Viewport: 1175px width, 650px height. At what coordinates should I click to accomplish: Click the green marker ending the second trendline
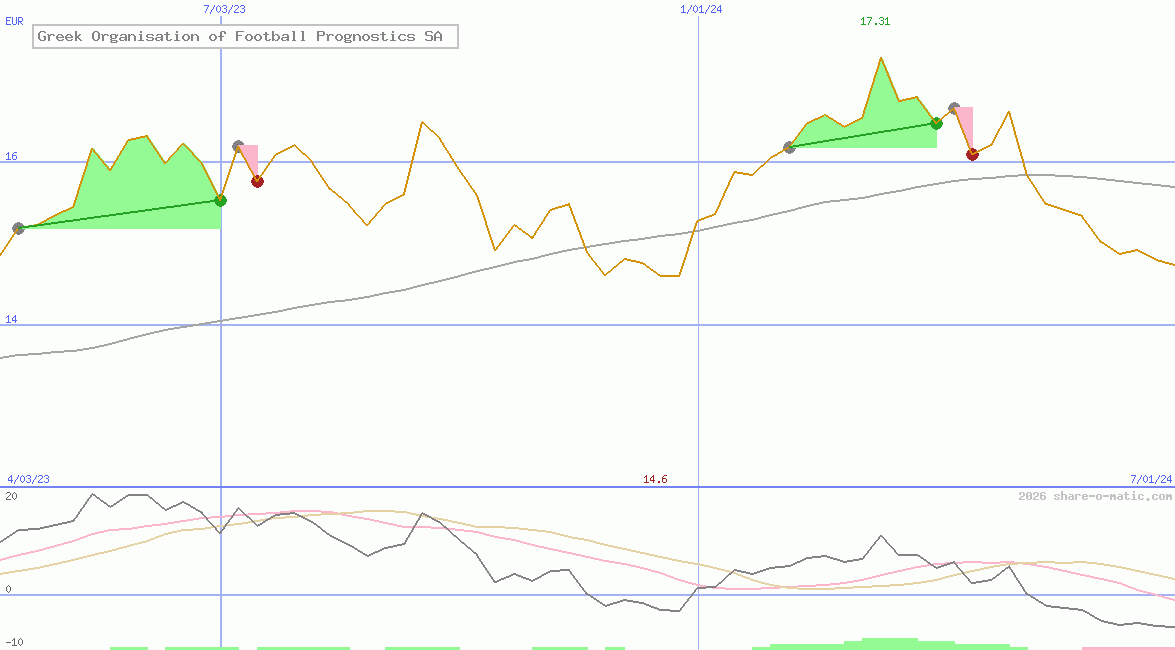pyautogui.click(x=937, y=123)
